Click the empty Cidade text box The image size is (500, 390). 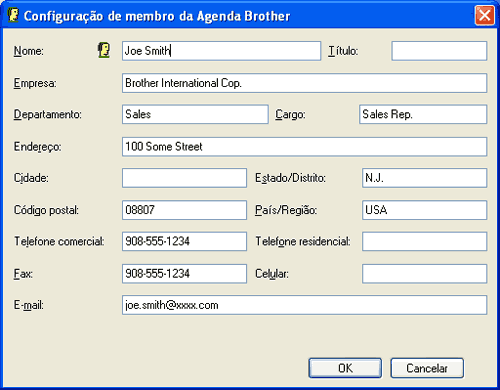pos(184,178)
